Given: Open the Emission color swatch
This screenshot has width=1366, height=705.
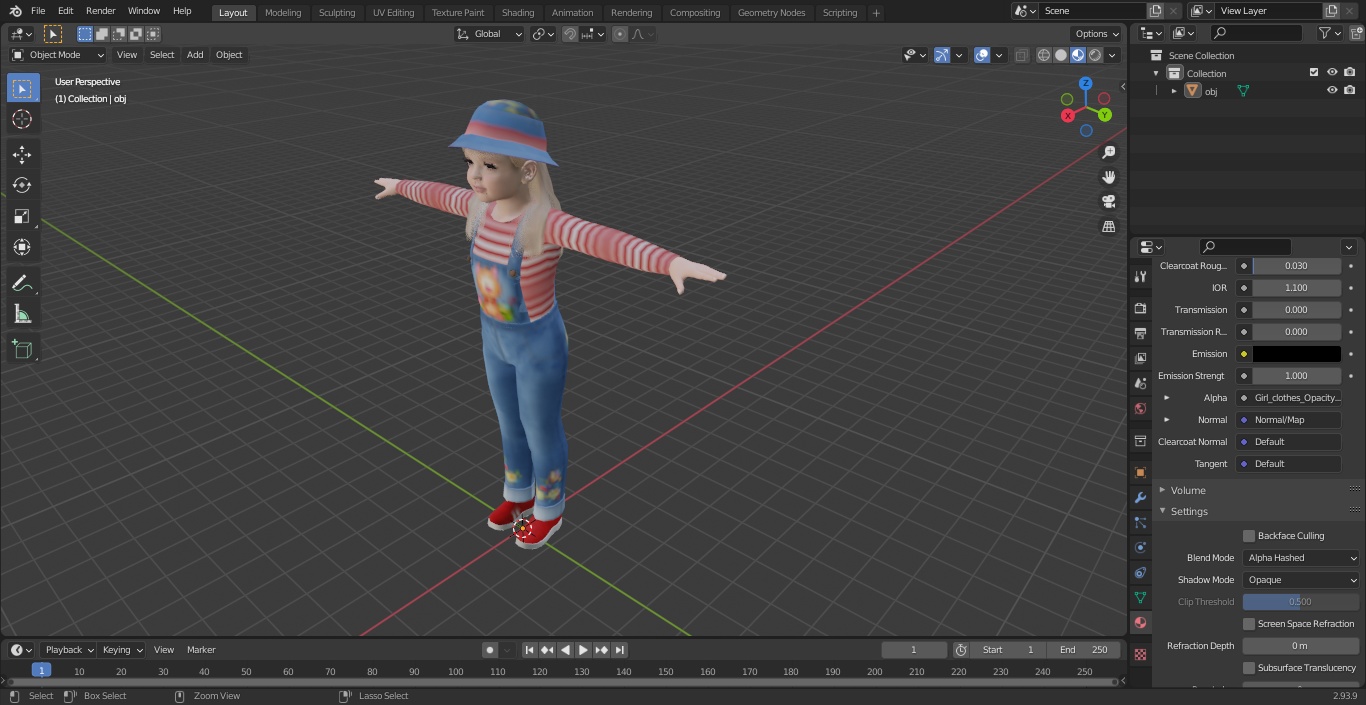Looking at the screenshot, I should [1297, 354].
